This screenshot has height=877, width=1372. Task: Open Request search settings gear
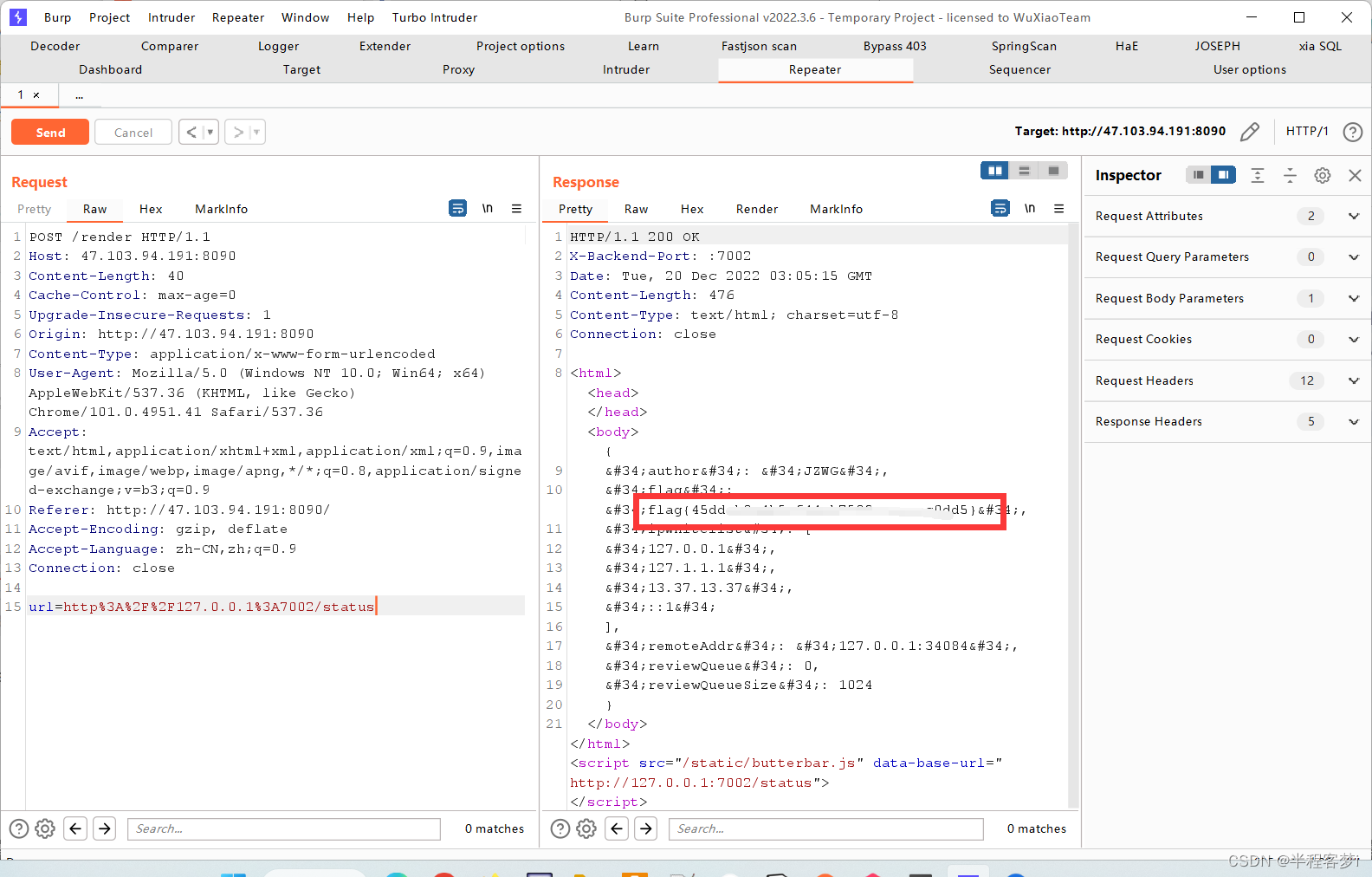coord(45,828)
